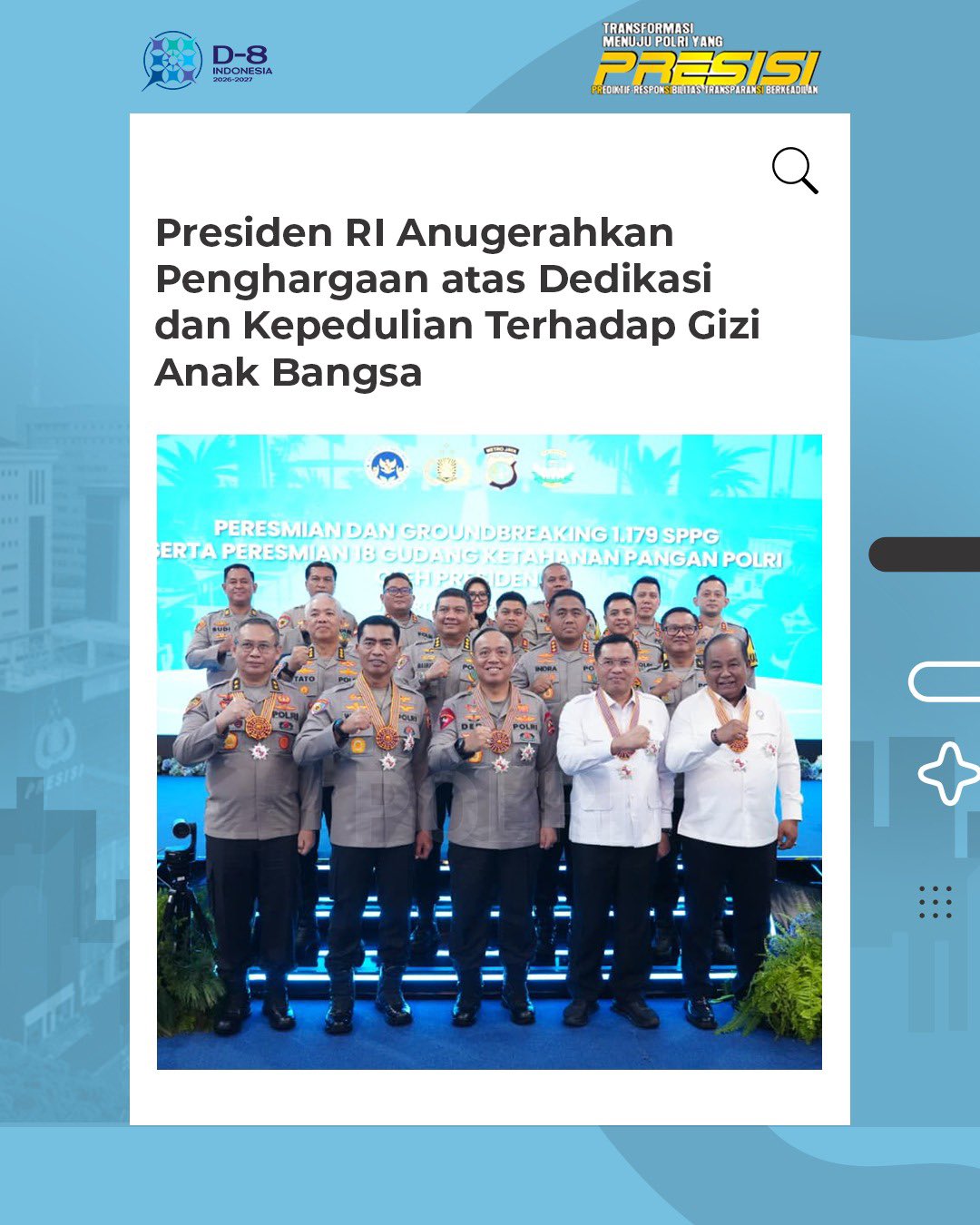Click the Transformasi Menuju Polri Yang text

pyautogui.click(x=662, y=35)
